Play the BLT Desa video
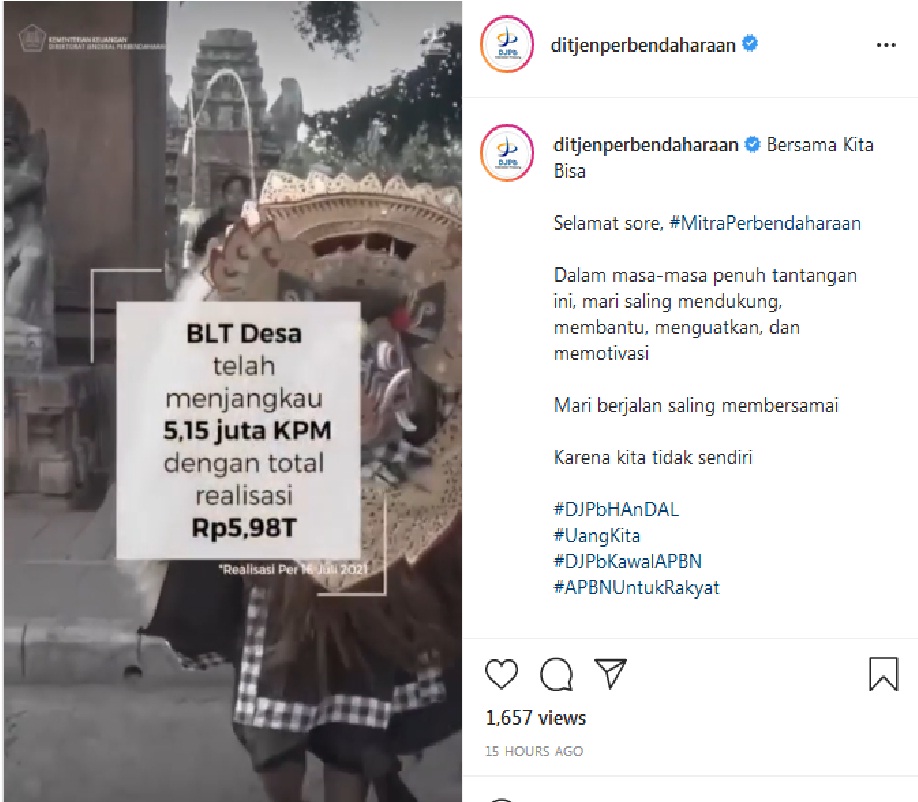918x802 pixels. pos(233,401)
